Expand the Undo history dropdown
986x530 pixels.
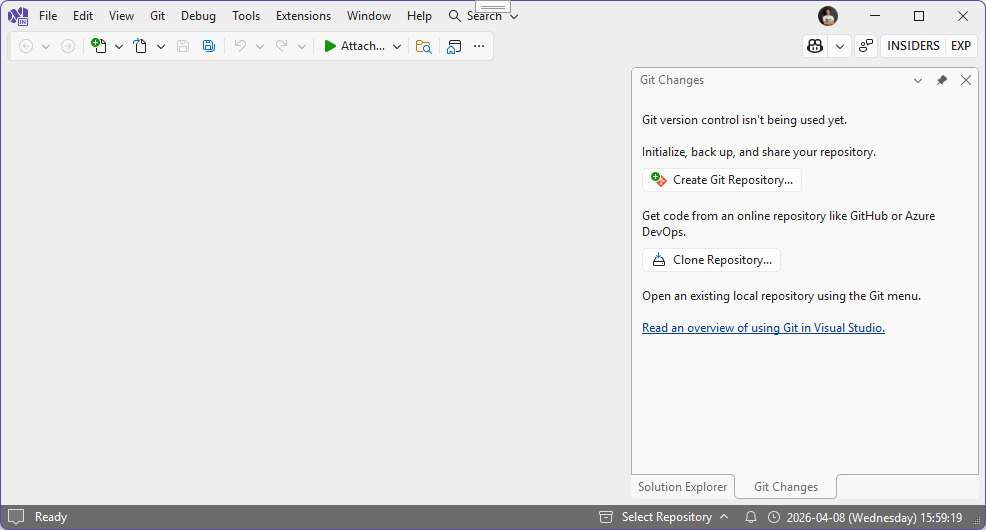pyautogui.click(x=260, y=46)
